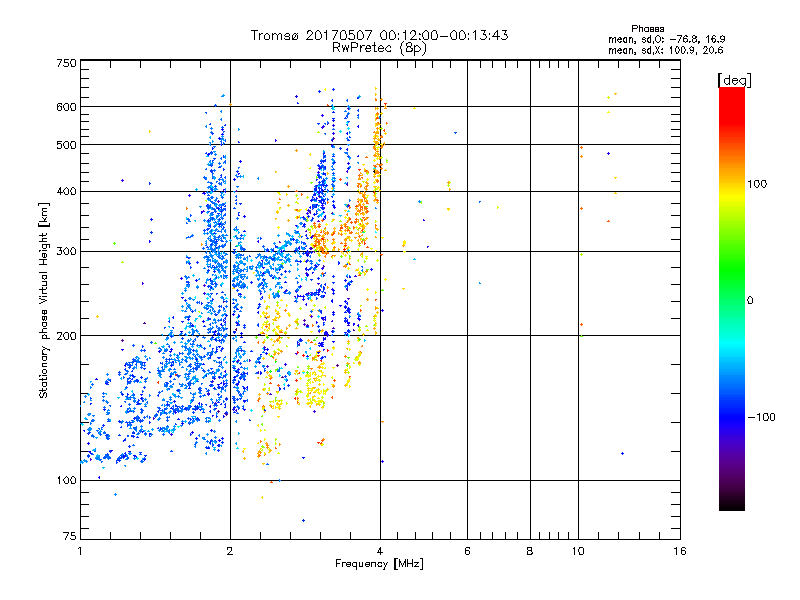The width and height of the screenshot is (800, 600).
Task: Click the y-axis tick label "750"
Action: 66,63
